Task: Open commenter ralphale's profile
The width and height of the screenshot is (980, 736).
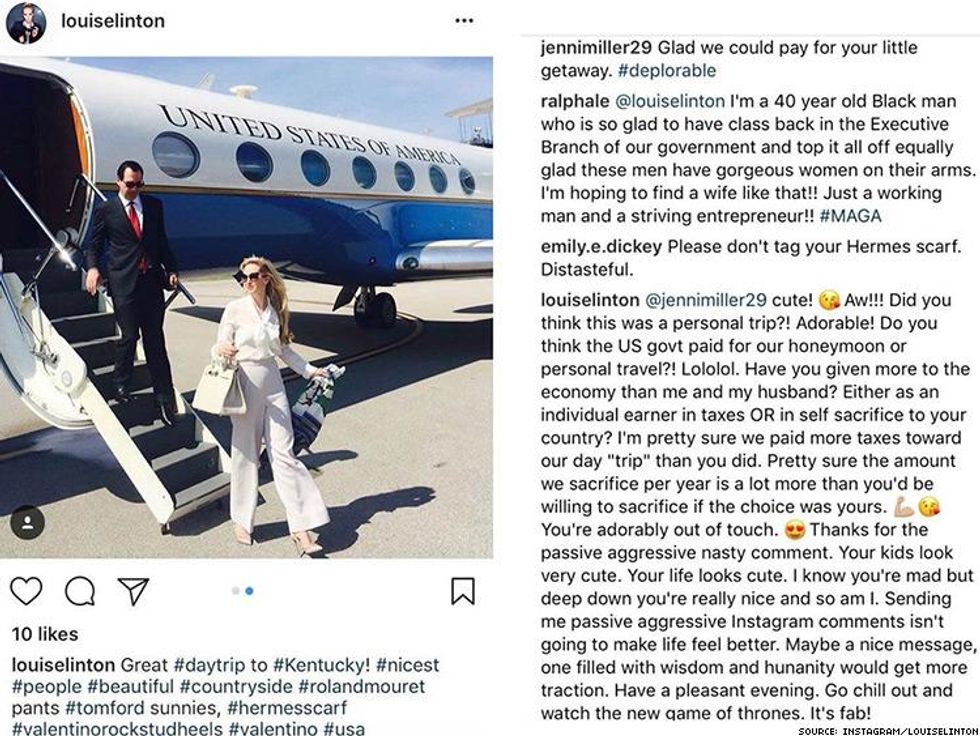Action: click(574, 100)
